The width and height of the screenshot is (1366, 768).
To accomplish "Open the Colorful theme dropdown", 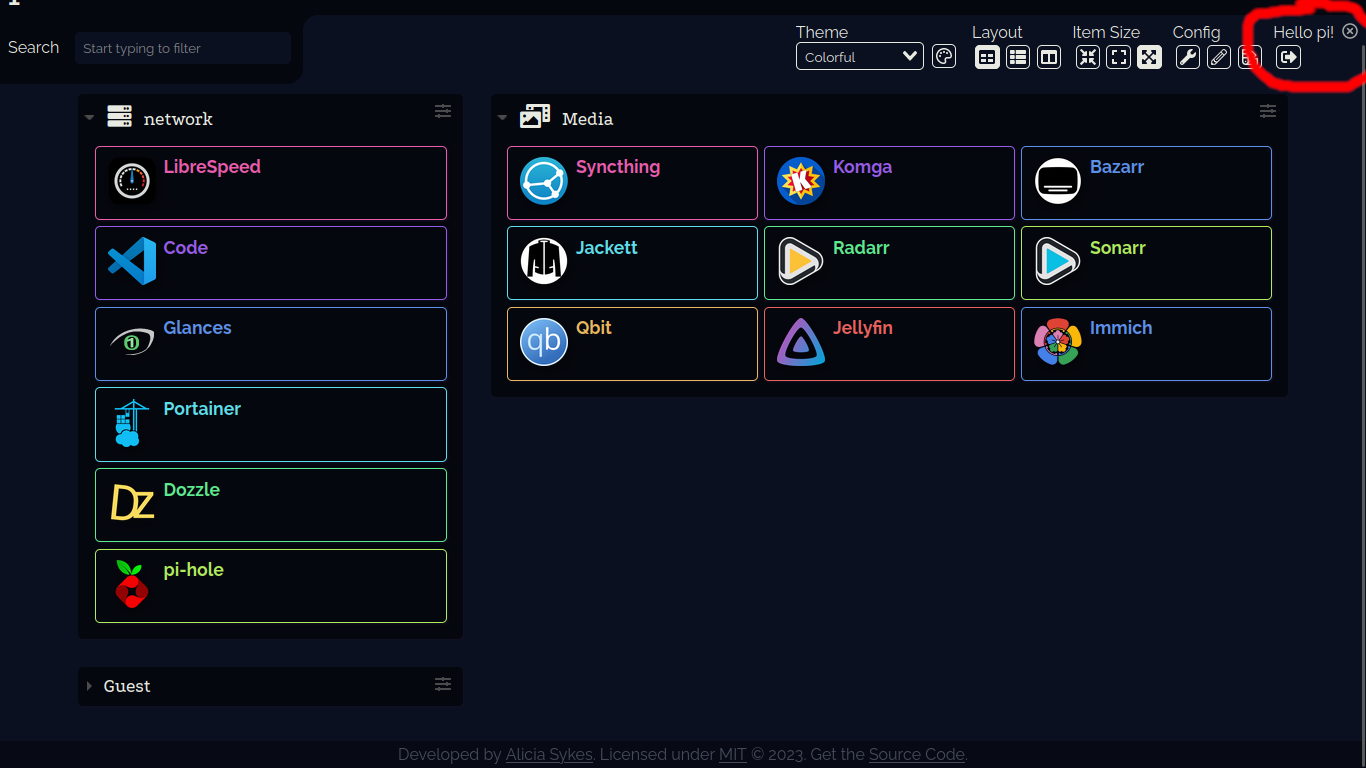I will click(x=860, y=56).
